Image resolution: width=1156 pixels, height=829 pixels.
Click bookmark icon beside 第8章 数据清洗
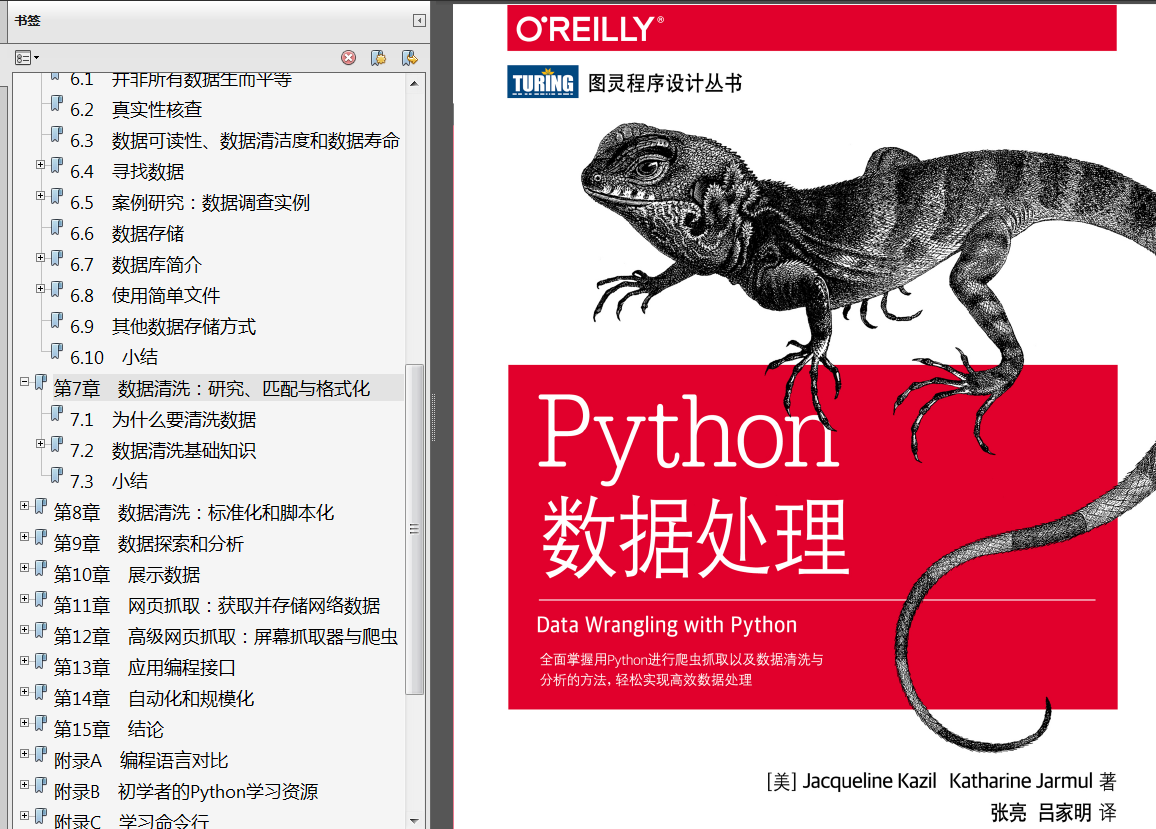tap(41, 507)
